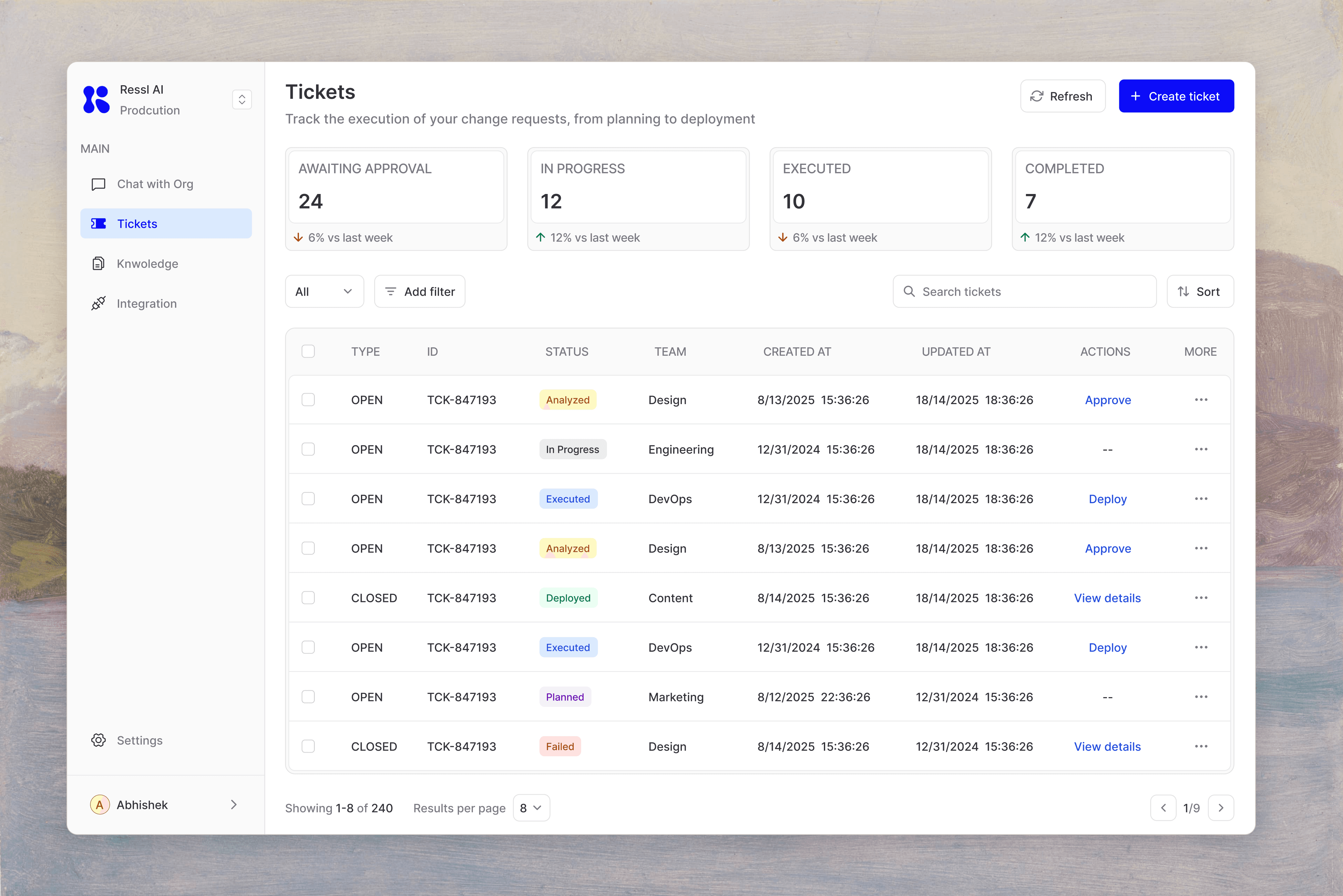Open the Settings gear icon
Viewport: 1343px width, 896px height.
point(98,740)
